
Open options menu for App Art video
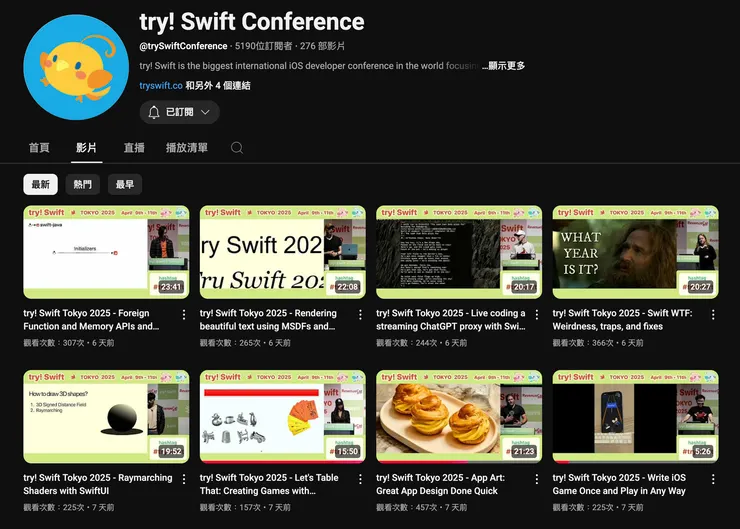[537, 479]
